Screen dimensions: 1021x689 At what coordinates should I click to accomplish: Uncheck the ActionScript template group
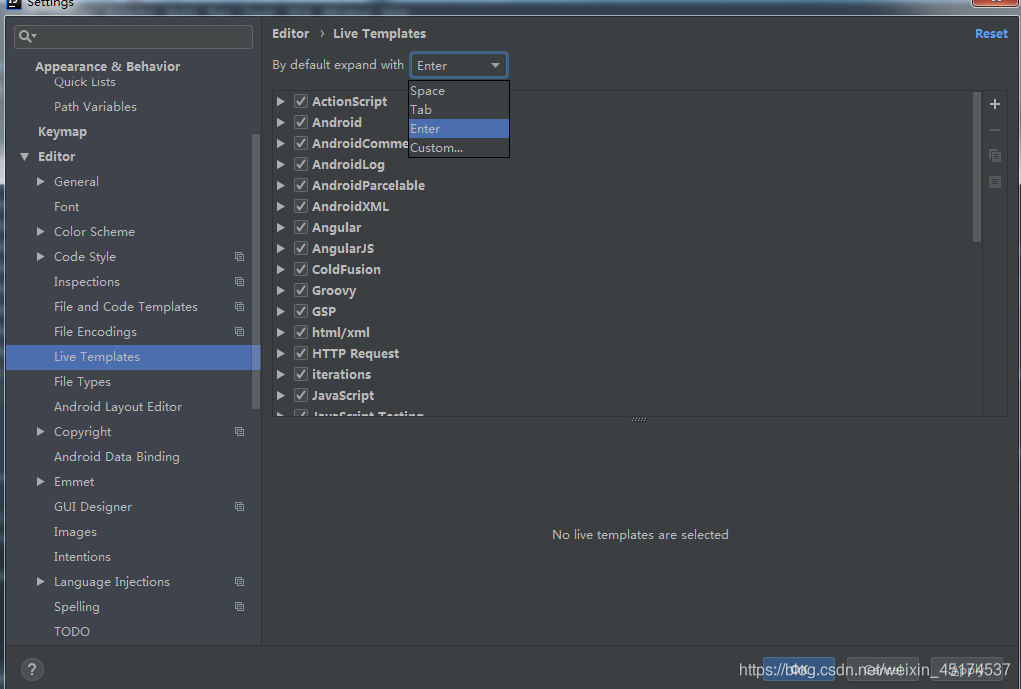301,101
